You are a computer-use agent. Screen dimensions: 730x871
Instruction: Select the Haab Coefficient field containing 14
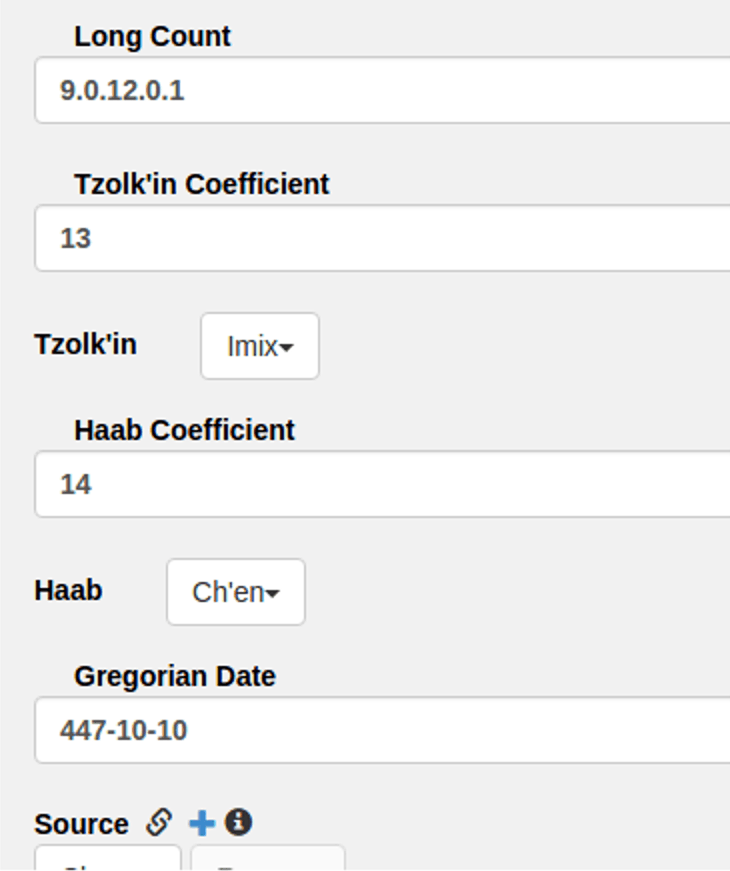pyautogui.click(x=382, y=484)
